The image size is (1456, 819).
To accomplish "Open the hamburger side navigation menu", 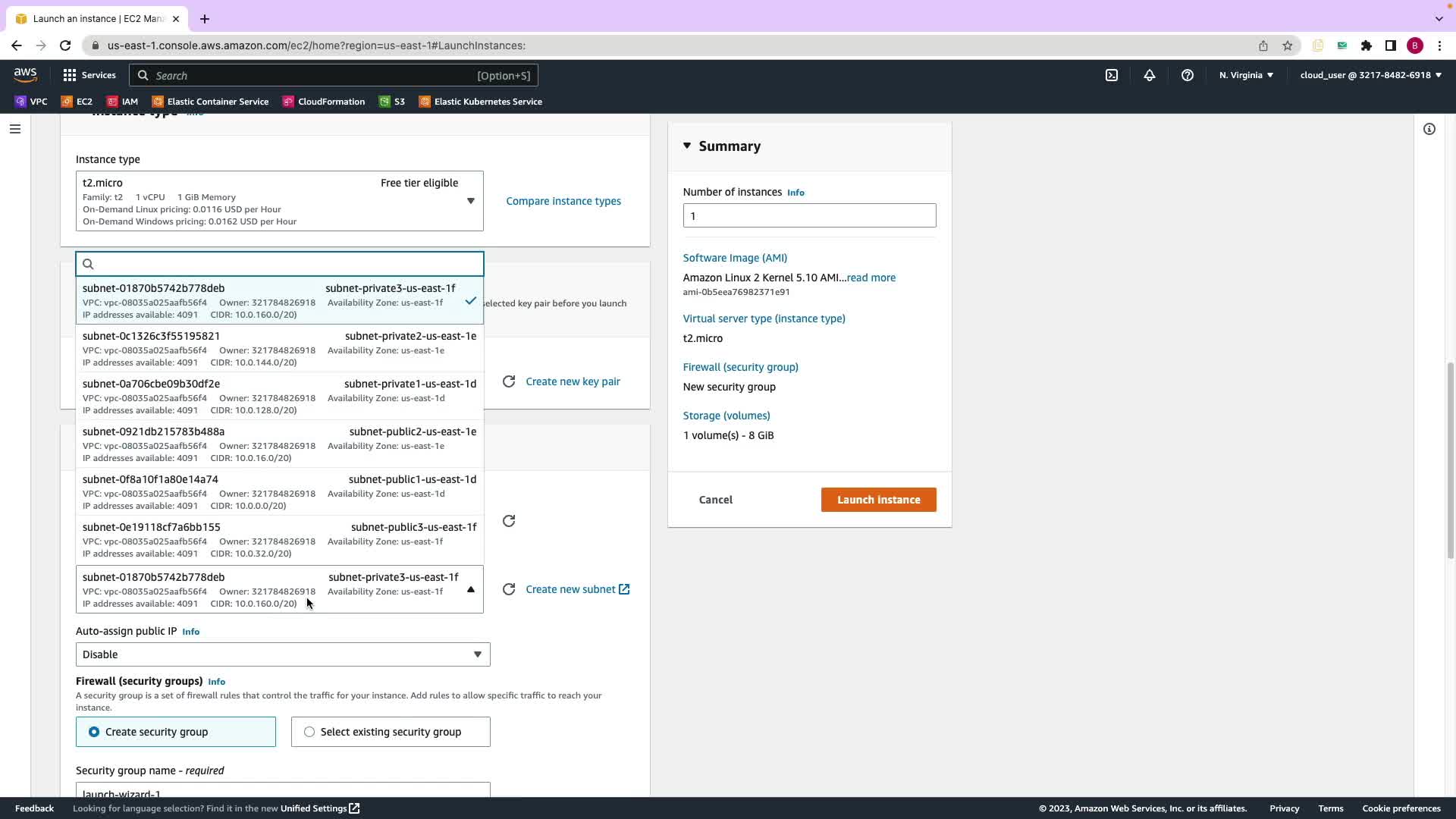I will (x=14, y=129).
